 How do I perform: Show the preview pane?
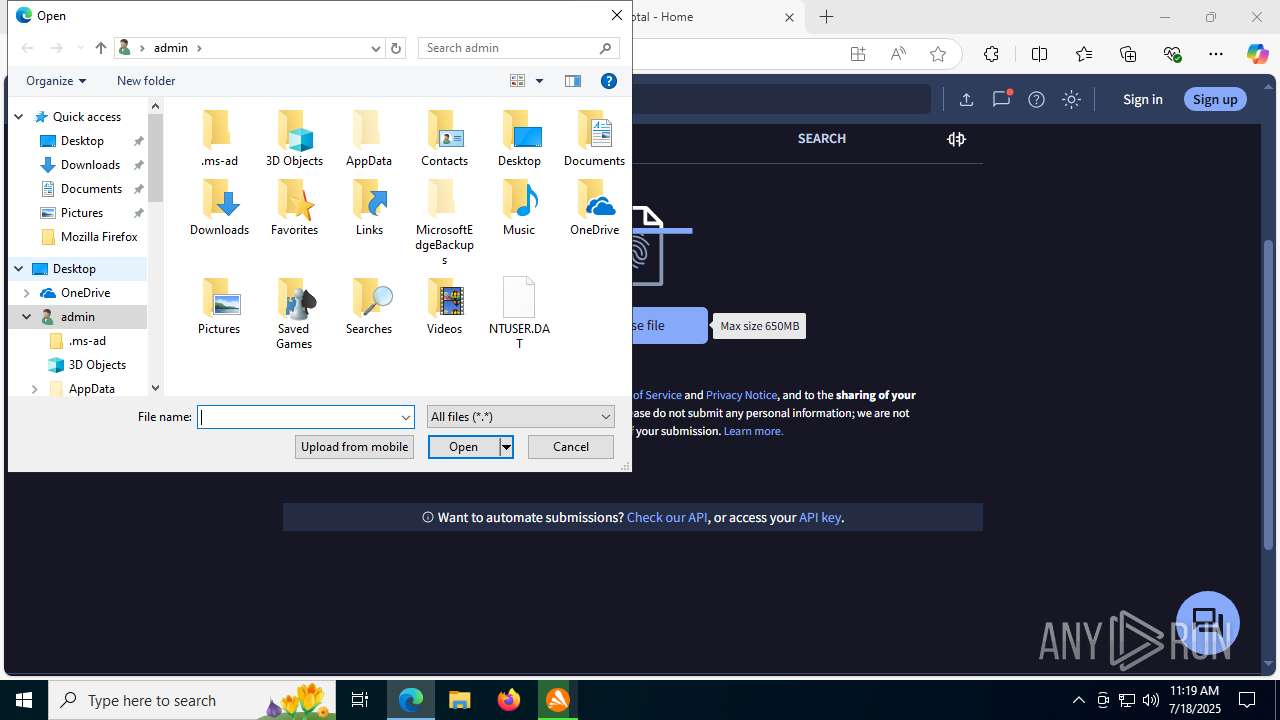click(x=573, y=81)
